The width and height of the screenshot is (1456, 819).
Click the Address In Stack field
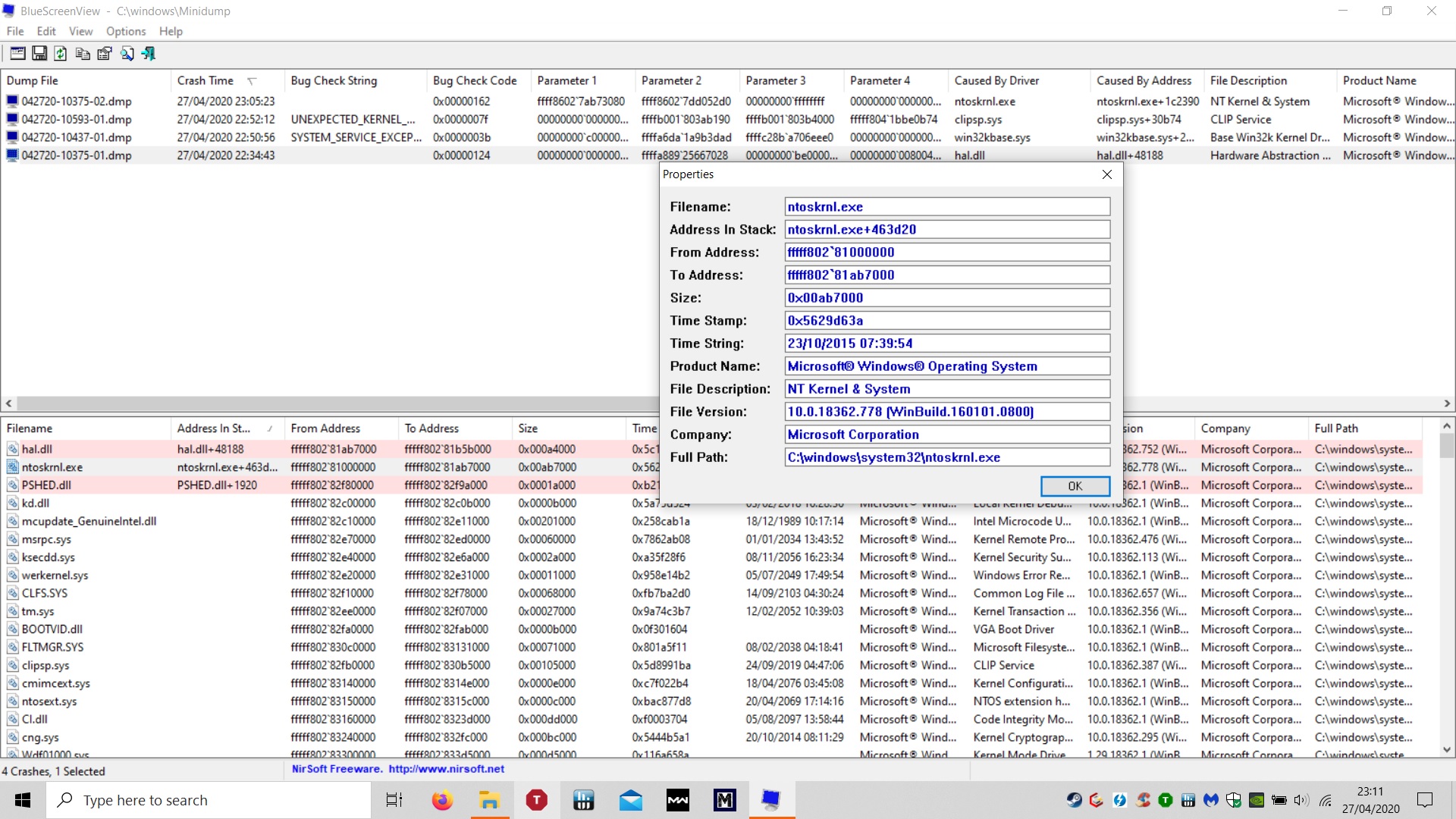(947, 230)
